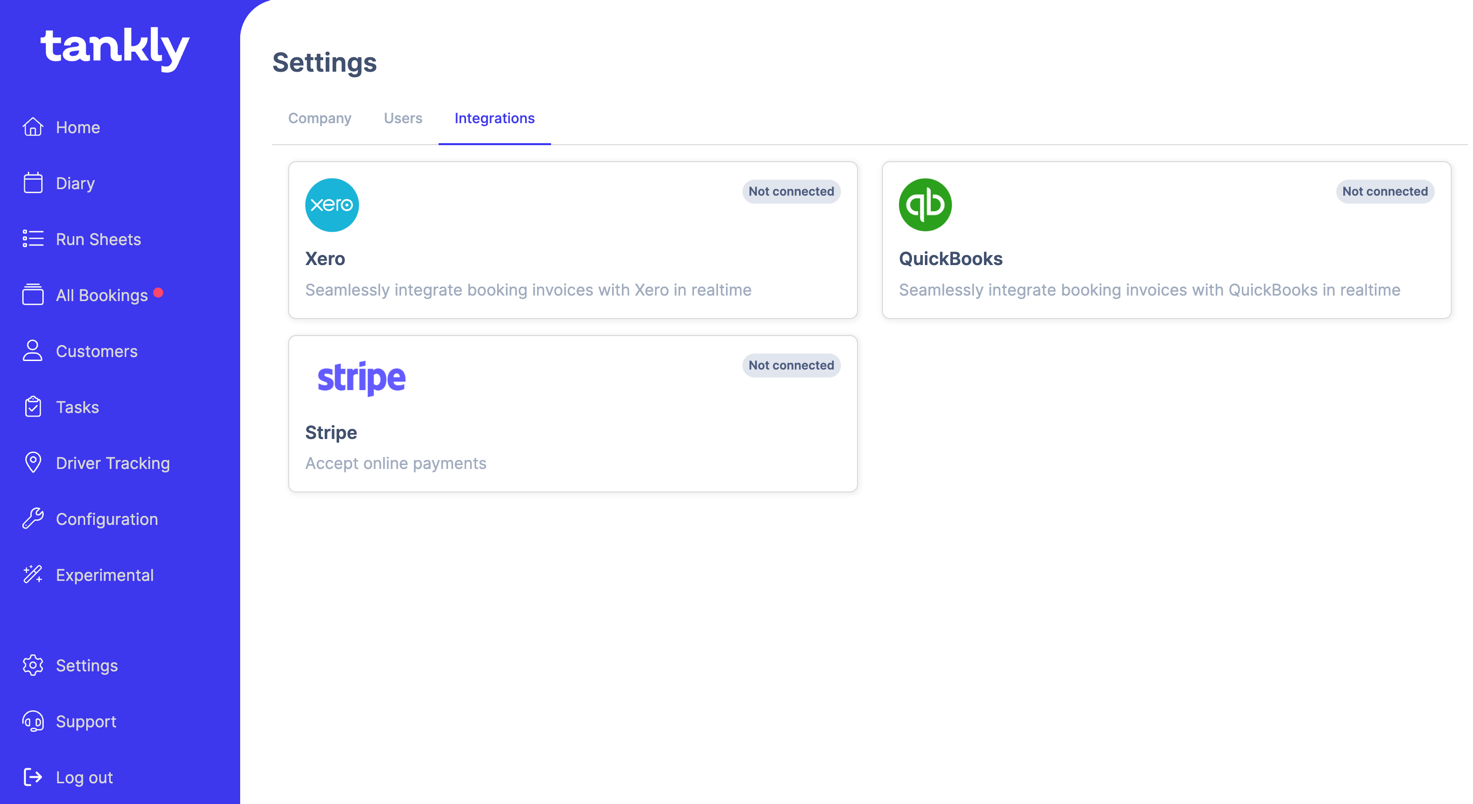Open the Stripe integration card
Viewport: 1473px width, 804px height.
572,414
